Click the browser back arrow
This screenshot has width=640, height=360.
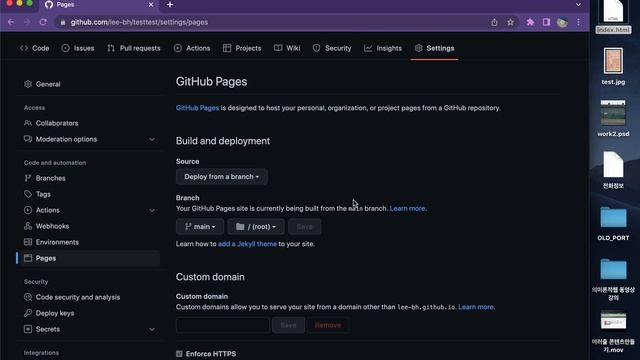pos(11,22)
